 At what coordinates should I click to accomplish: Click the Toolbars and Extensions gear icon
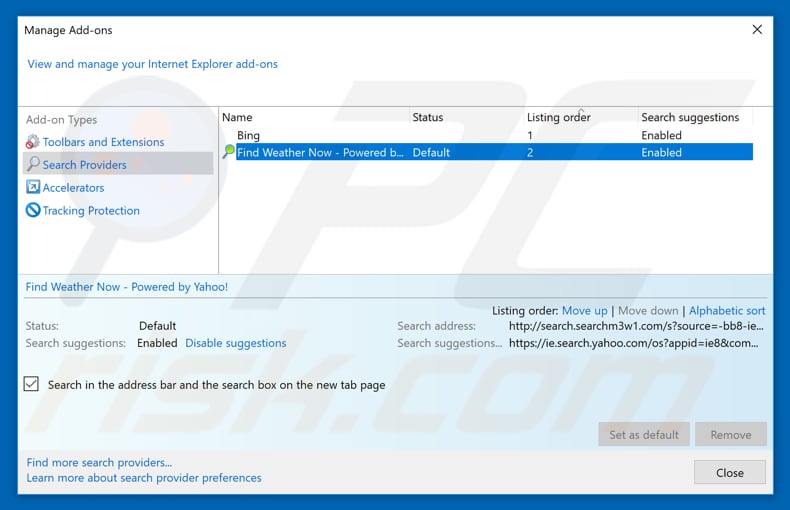tap(33, 142)
